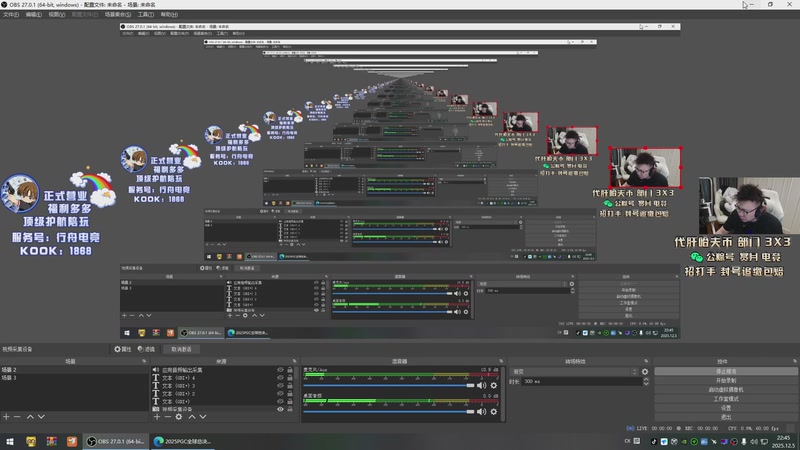Image resolution: width=800 pixels, height=450 pixels.
Task: Select 场景 3 in scenes list
Action: point(74,378)
